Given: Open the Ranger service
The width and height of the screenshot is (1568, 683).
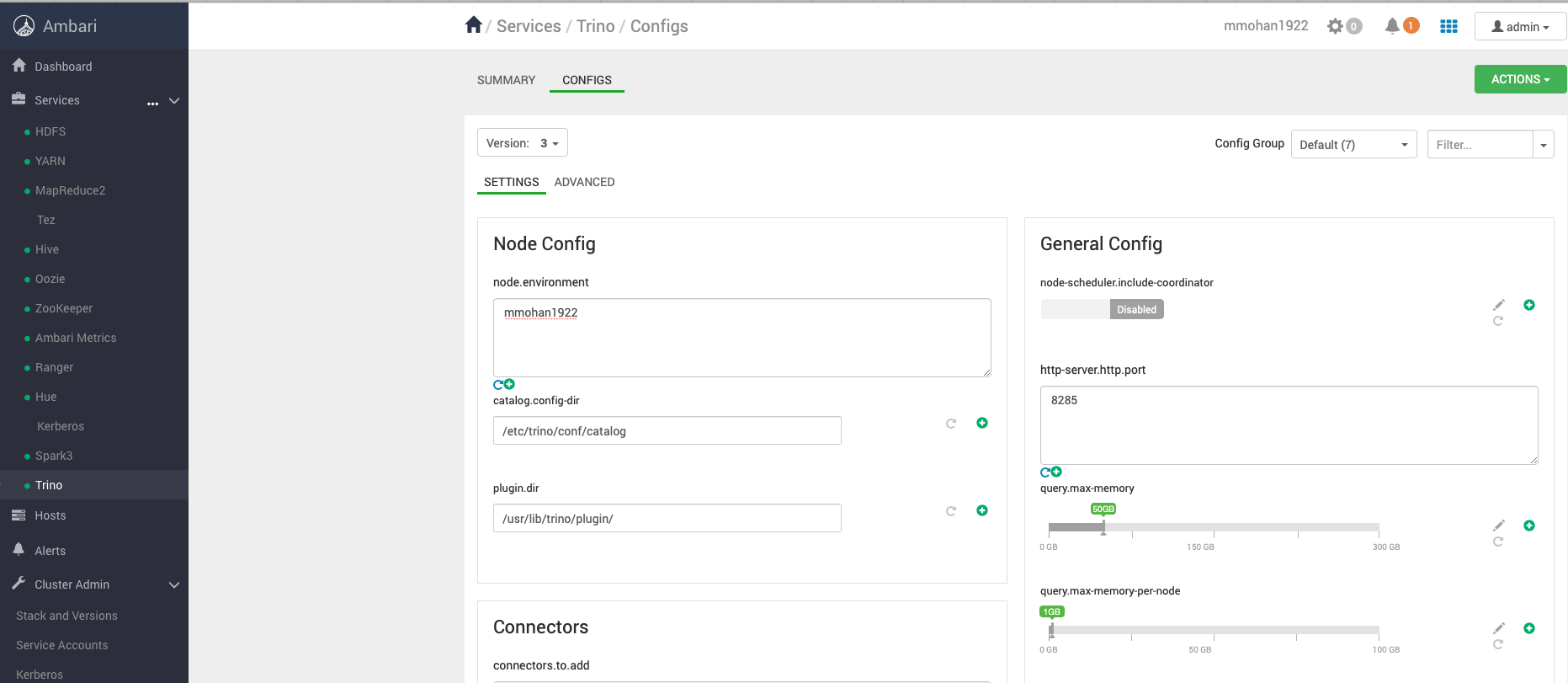Looking at the screenshot, I should click(x=55, y=367).
